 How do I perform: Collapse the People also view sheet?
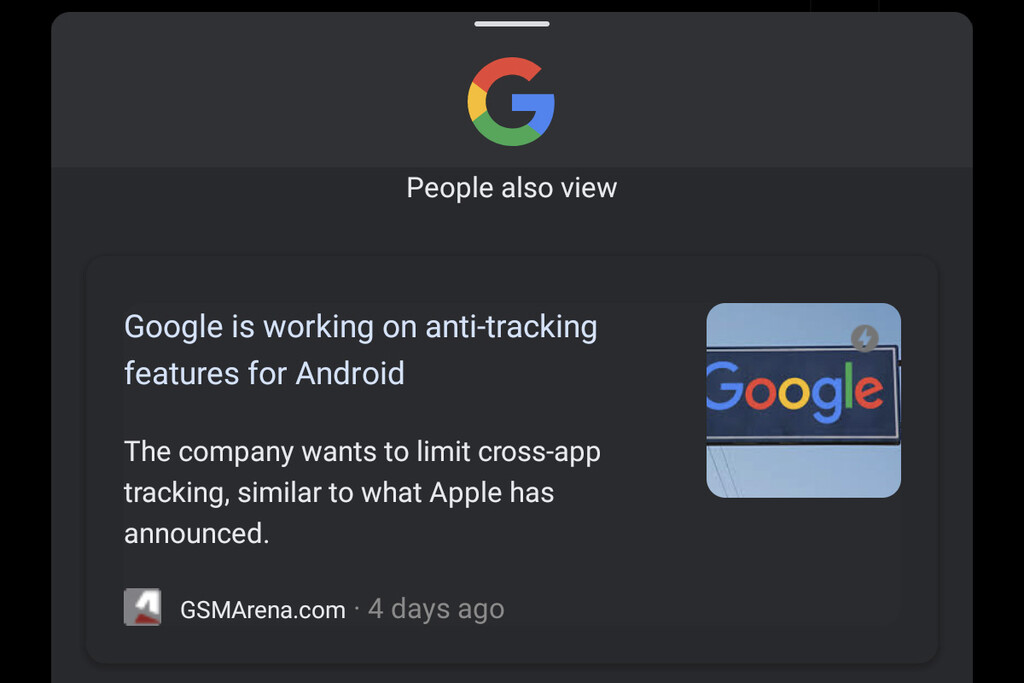pyautogui.click(x=511, y=23)
